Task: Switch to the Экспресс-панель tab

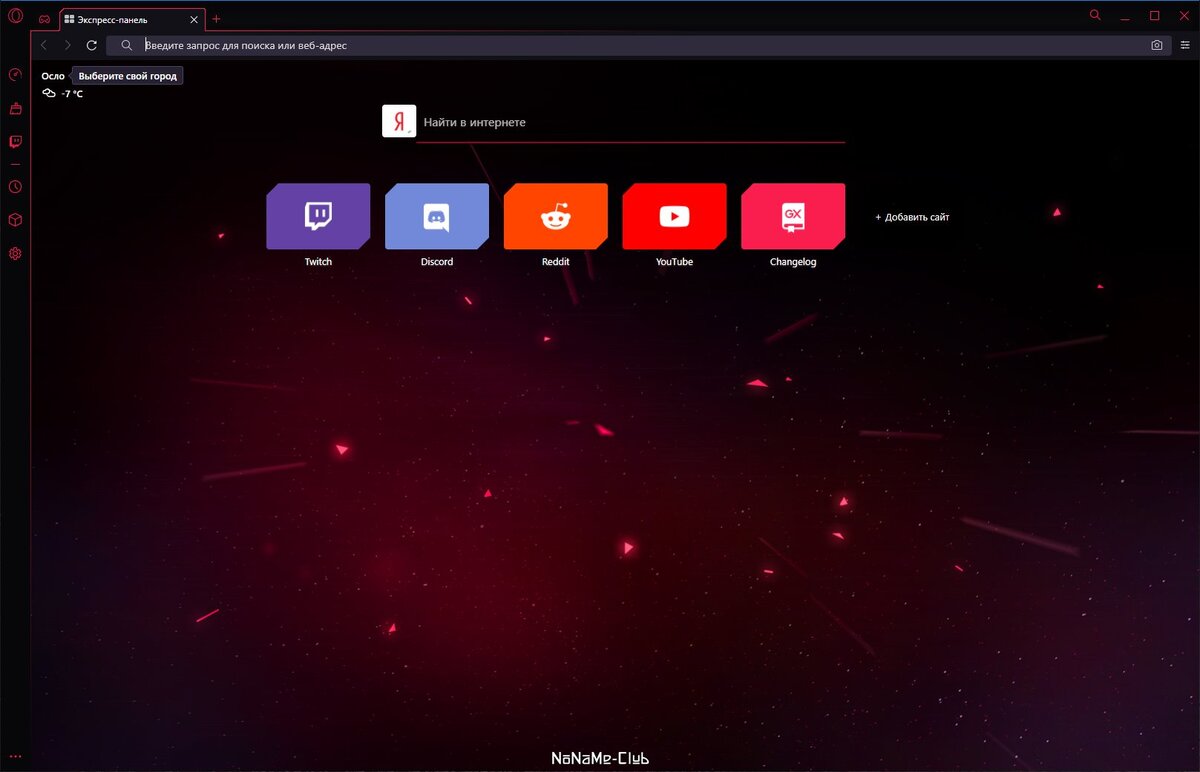Action: tap(132, 19)
